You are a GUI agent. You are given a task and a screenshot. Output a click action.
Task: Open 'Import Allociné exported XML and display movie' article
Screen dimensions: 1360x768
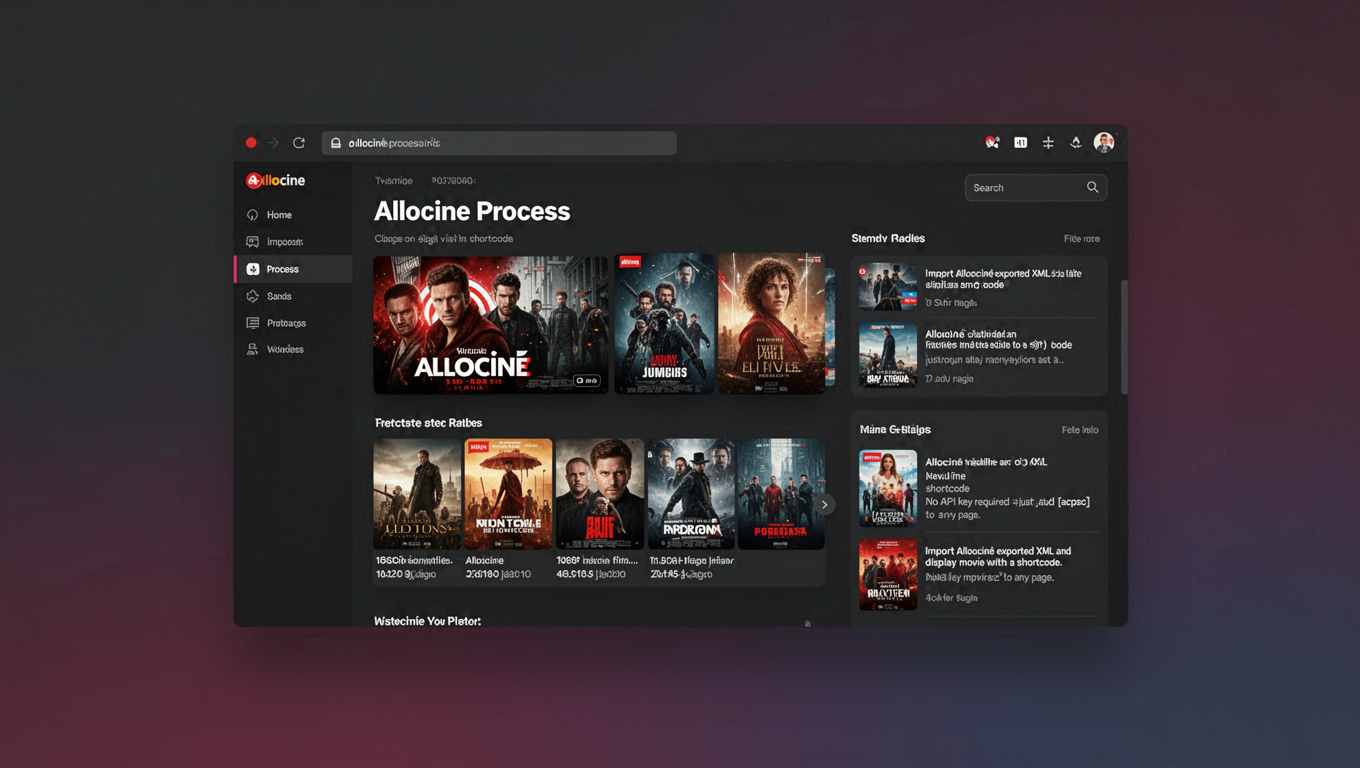998,556
